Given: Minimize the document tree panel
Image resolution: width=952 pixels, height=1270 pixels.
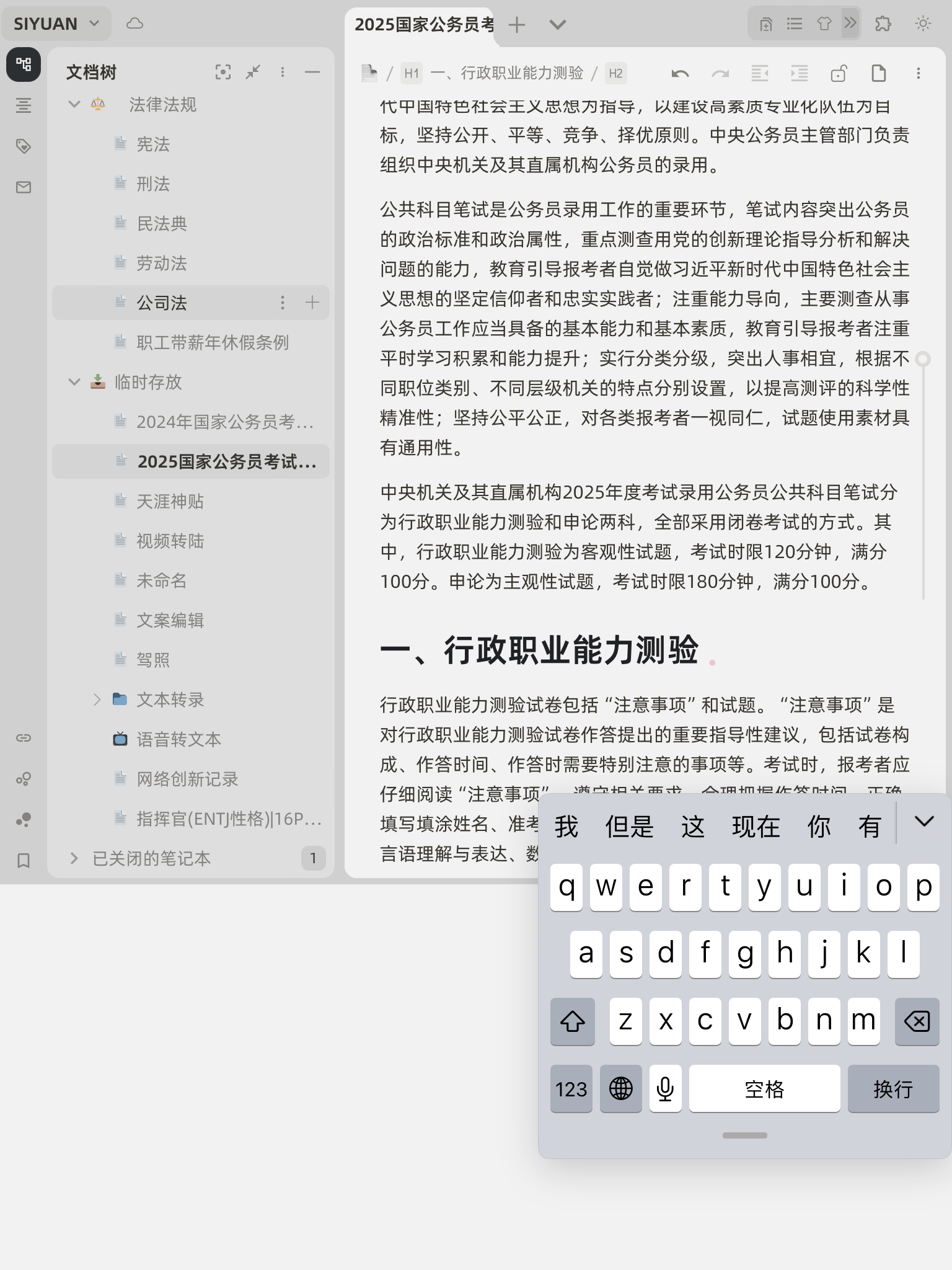Looking at the screenshot, I should [312, 72].
